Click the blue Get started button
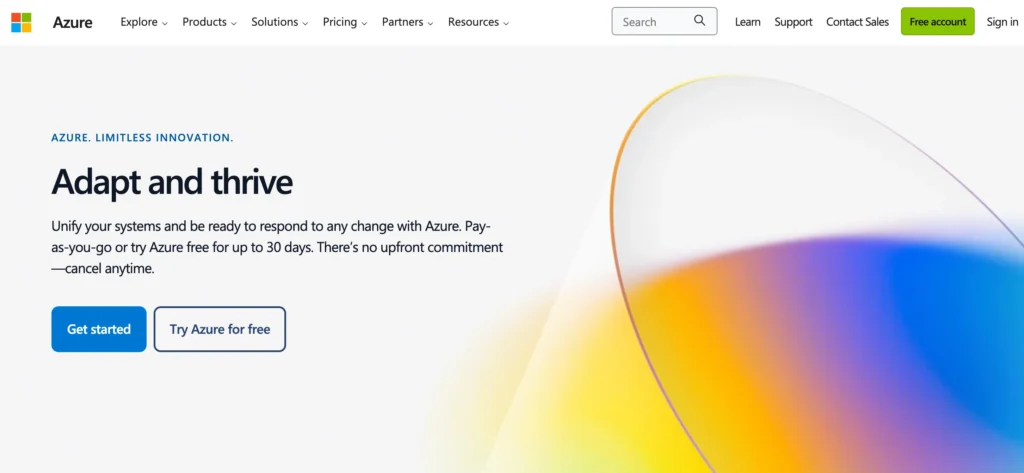The image size is (1024, 473). coord(99,329)
